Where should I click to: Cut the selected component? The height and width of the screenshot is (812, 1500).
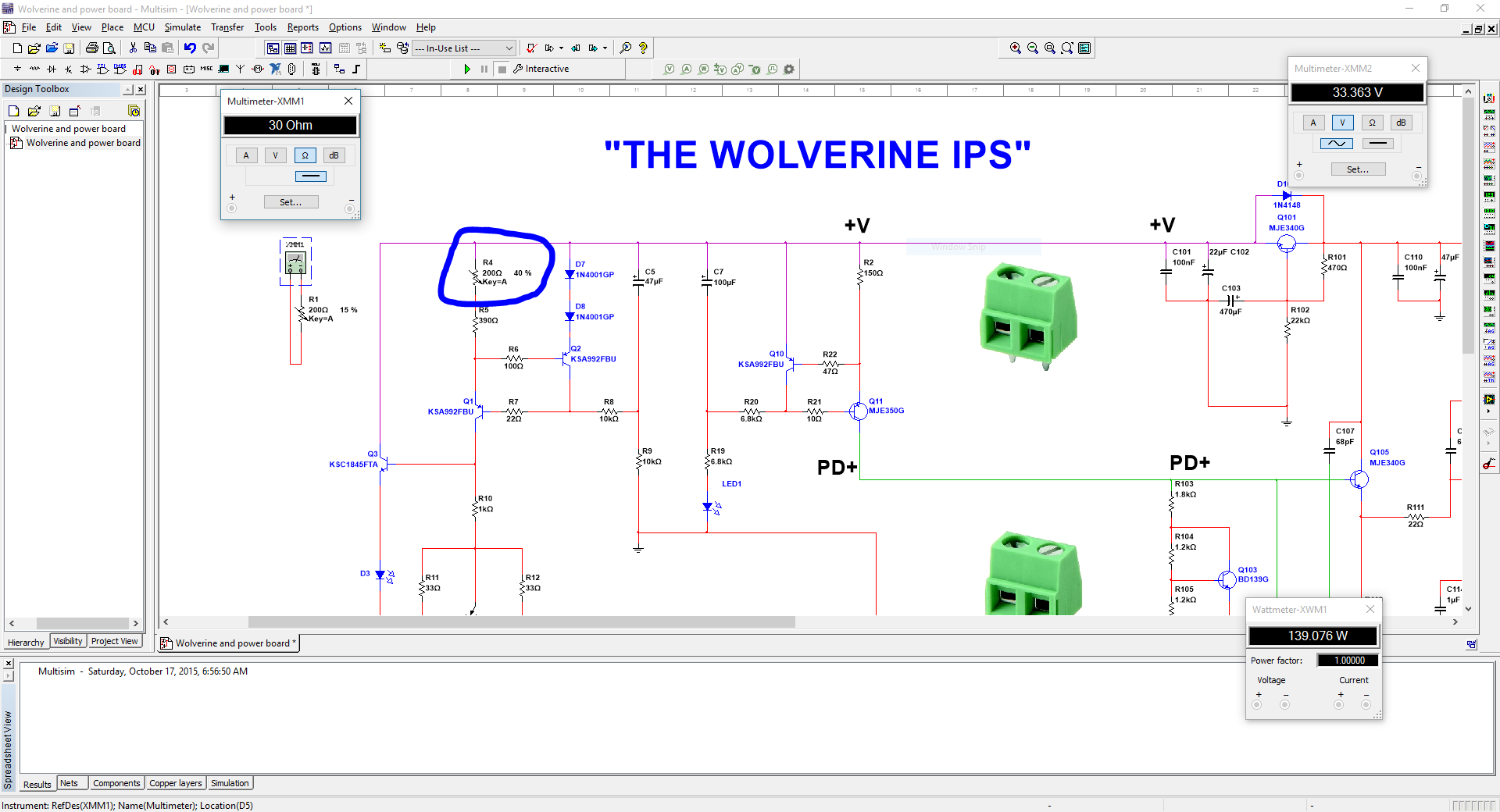(133, 48)
